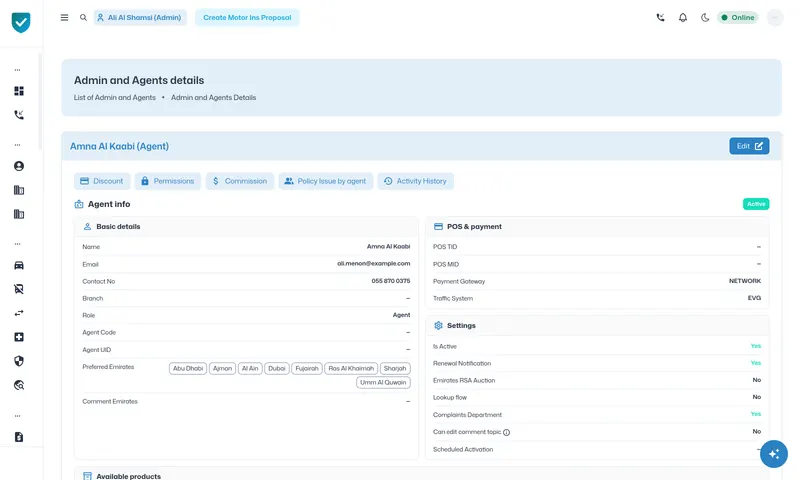This screenshot has width=800, height=480.
Task: Open the Commission tab
Action: (240, 181)
